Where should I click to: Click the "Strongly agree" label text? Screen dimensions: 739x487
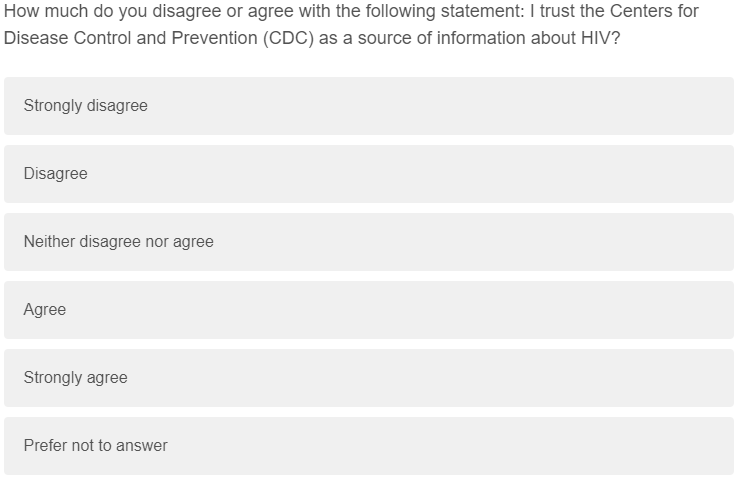(75, 378)
